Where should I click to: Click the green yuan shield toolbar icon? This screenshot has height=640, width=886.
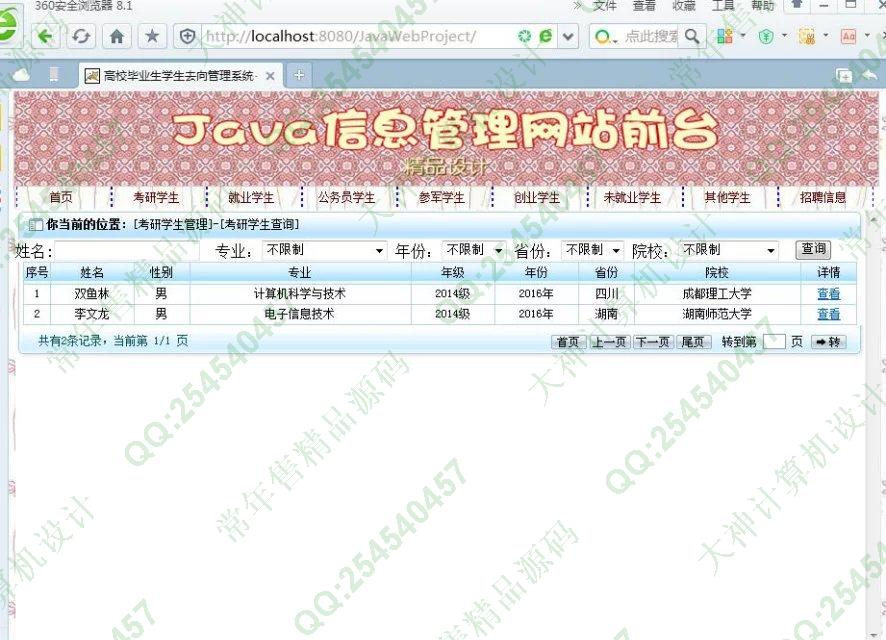[x=766, y=37]
